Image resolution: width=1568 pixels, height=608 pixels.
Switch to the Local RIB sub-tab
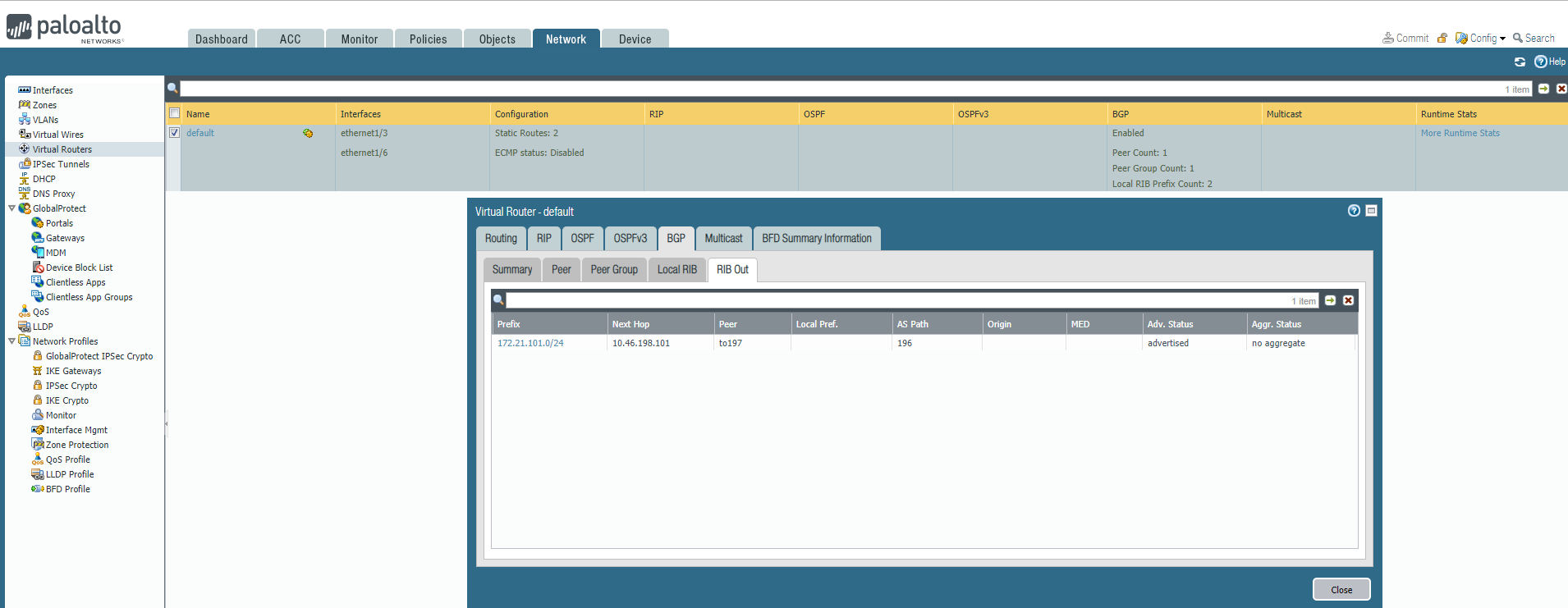pos(677,269)
